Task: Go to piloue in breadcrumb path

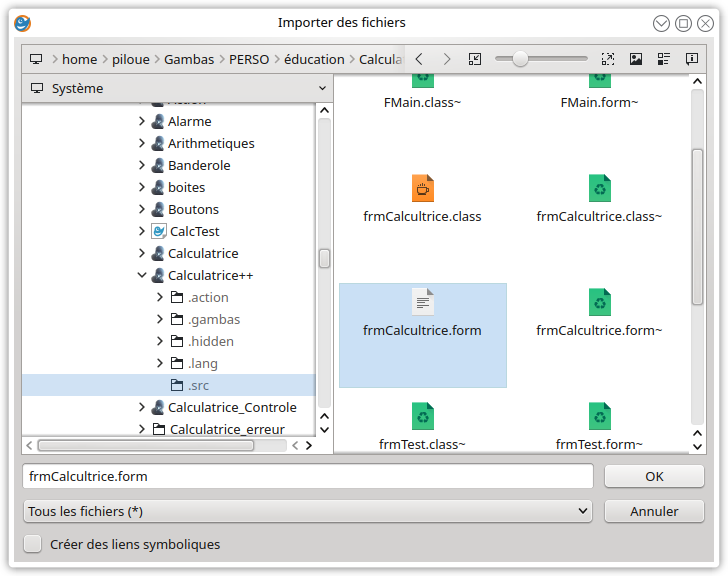Action: 130,59
